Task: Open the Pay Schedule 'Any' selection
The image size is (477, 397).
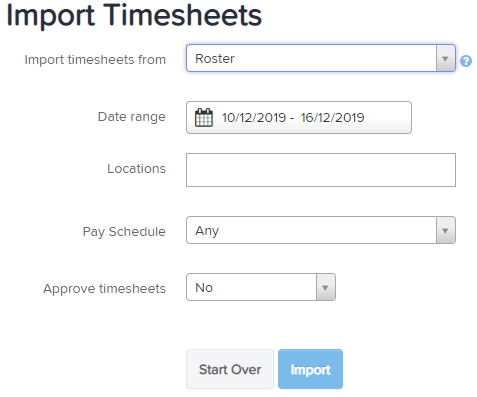Action: [311, 230]
